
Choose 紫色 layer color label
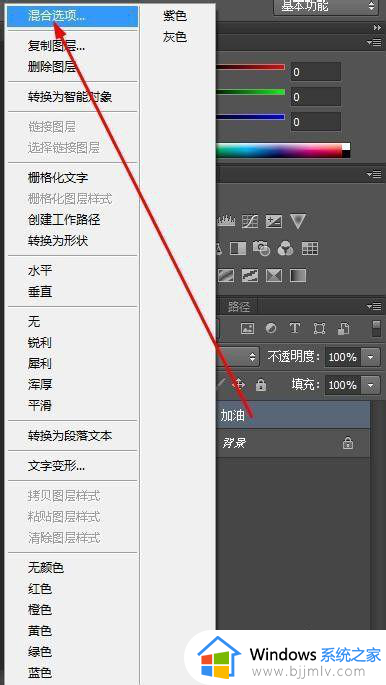pos(176,16)
